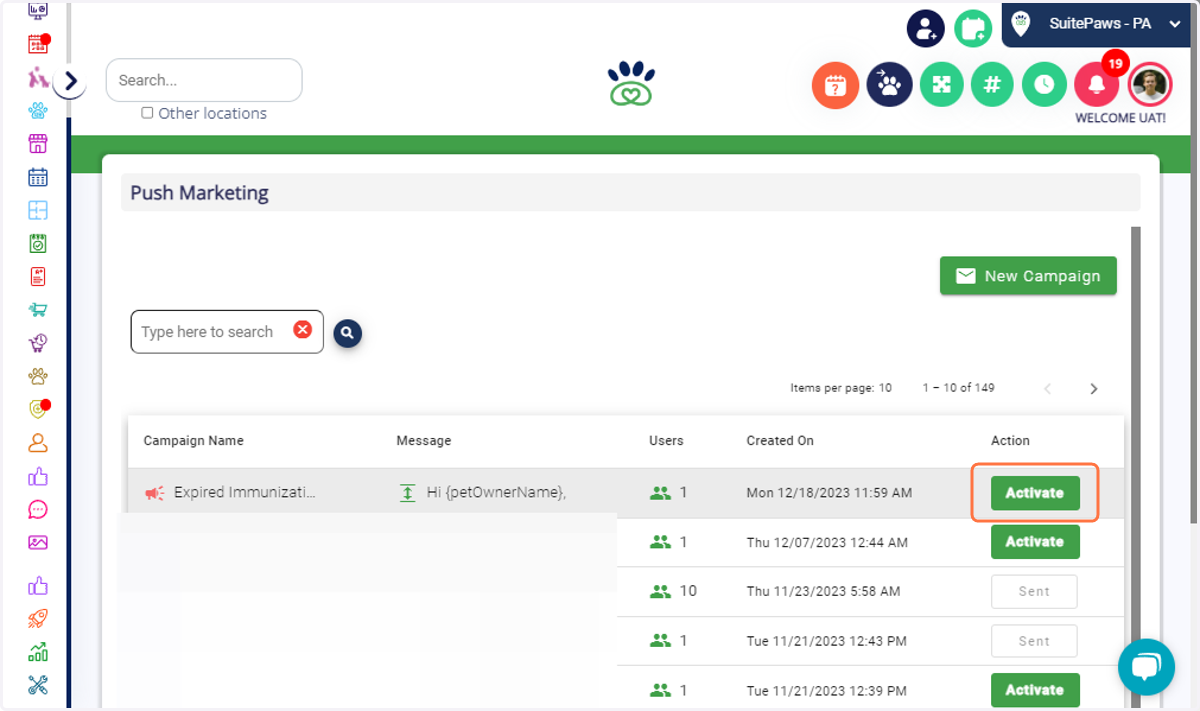1200x711 pixels.
Task: Open the light blue grid layout sidebar icon
Action: 38,210
